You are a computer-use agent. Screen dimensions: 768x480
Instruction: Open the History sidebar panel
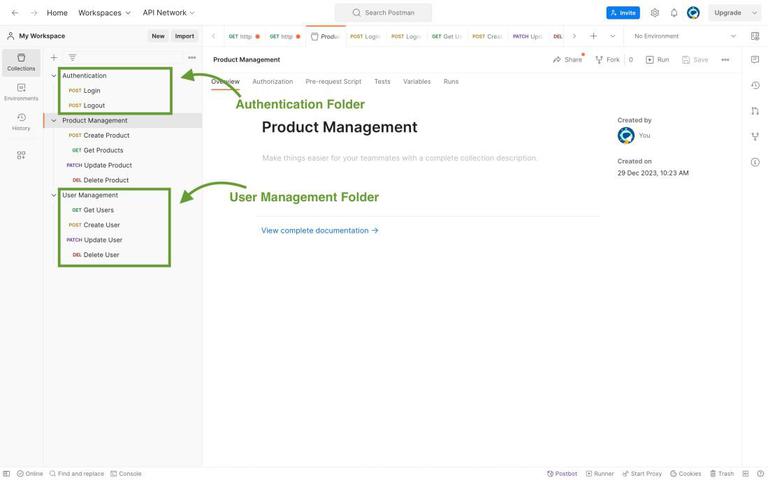pyautogui.click(x=21, y=122)
